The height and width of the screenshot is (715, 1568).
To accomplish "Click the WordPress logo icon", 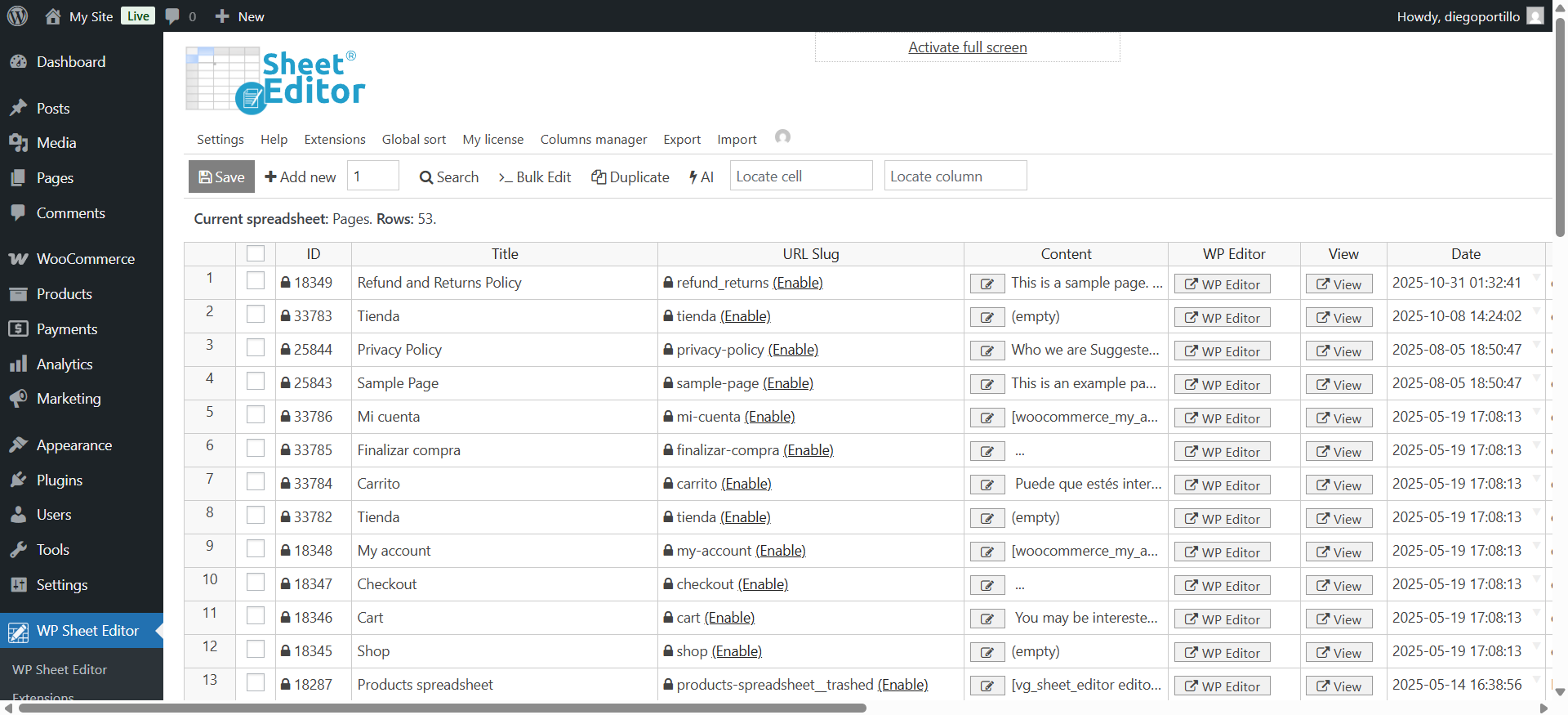I will click(x=17, y=16).
